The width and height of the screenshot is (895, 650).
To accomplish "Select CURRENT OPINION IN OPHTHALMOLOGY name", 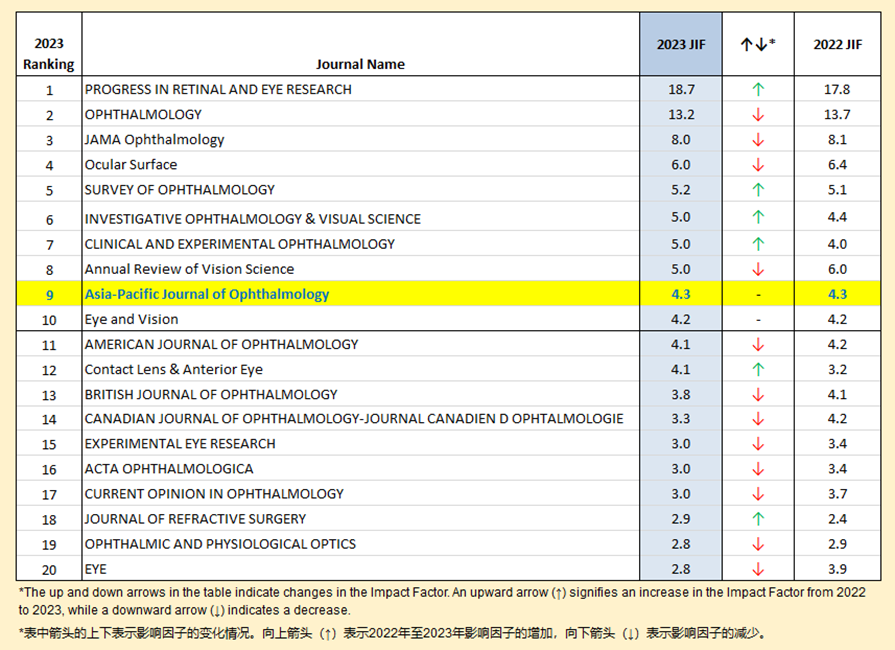I will 214,494.
